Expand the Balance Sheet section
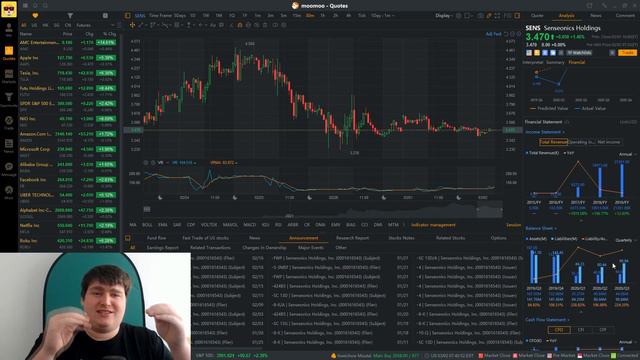640x360 pixels. click(x=541, y=228)
